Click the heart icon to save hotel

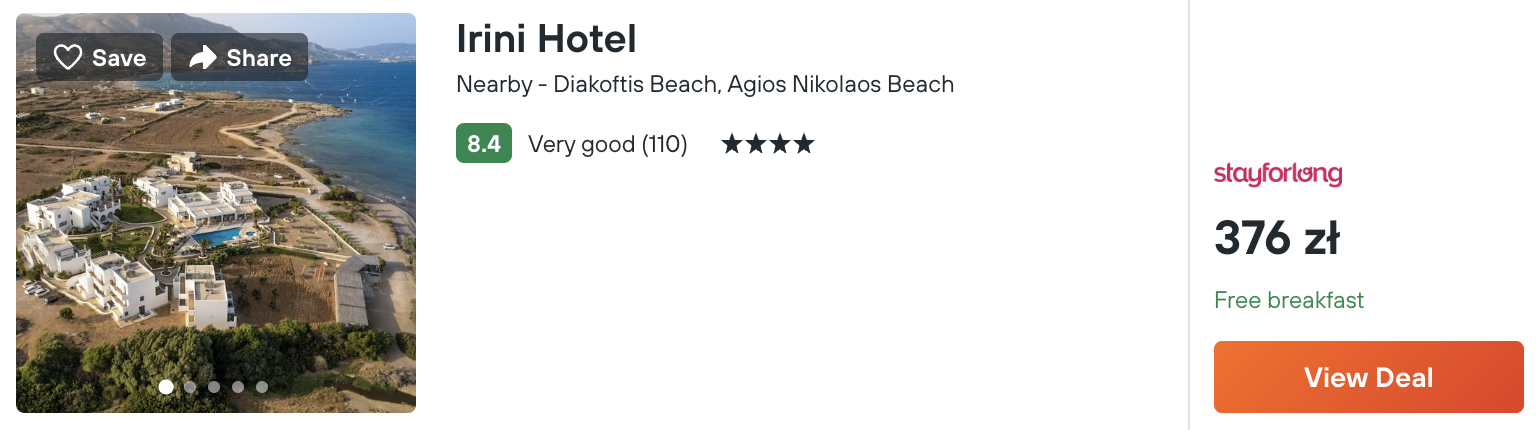pos(67,58)
